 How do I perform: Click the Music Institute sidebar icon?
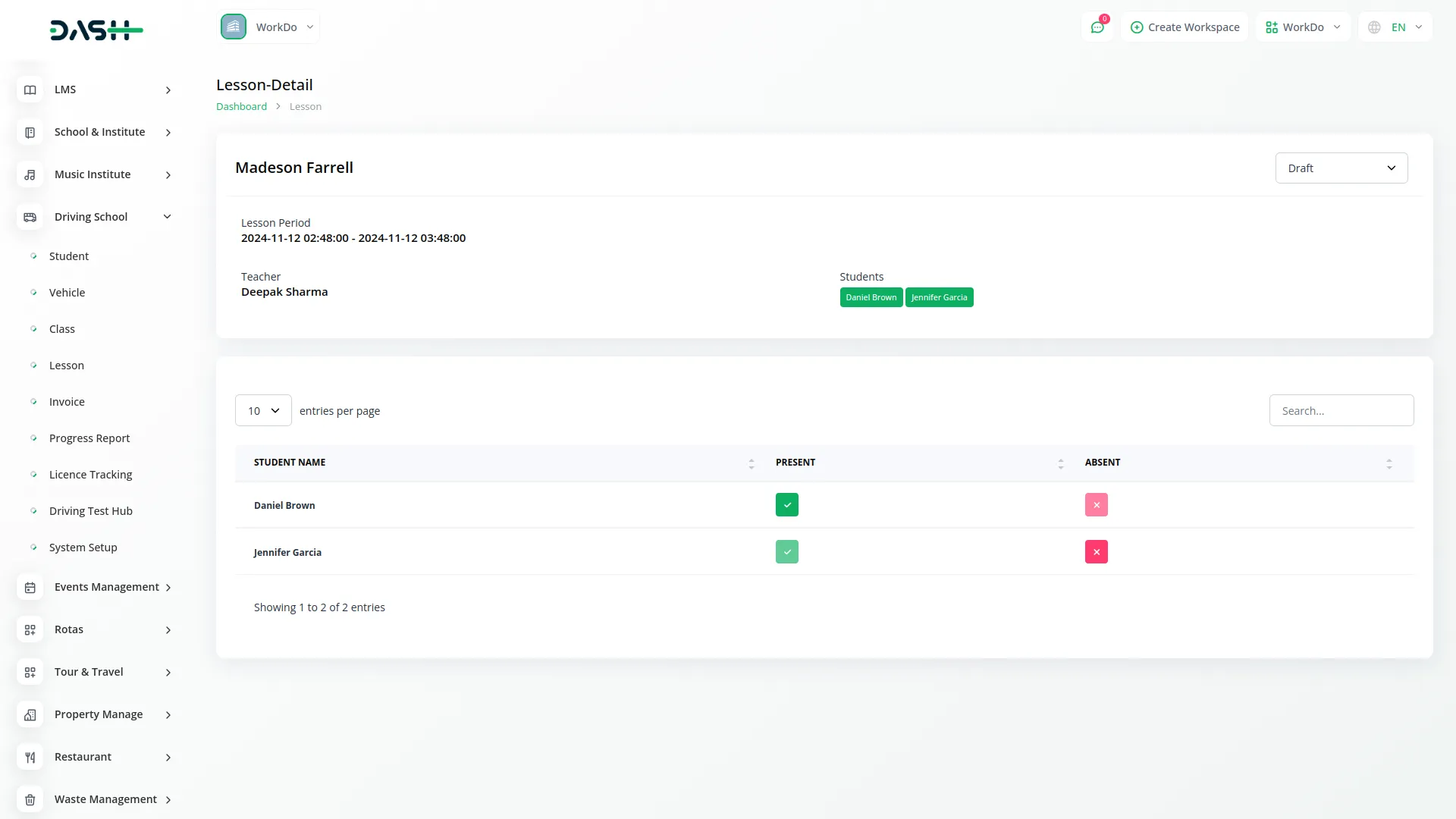click(x=30, y=174)
